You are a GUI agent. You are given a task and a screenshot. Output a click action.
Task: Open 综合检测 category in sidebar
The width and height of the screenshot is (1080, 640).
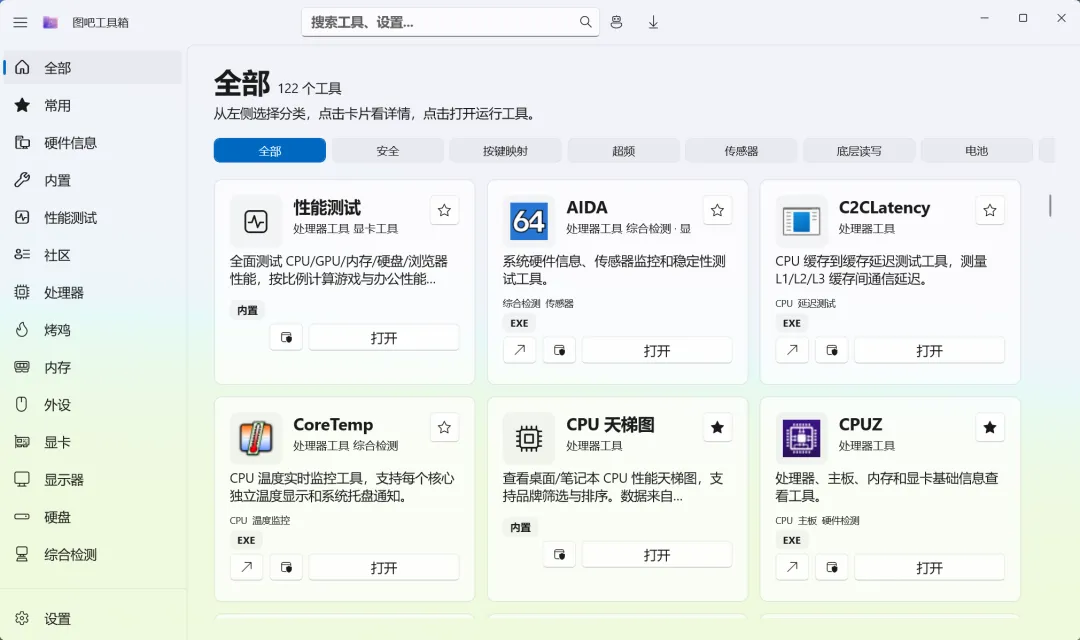(93, 555)
